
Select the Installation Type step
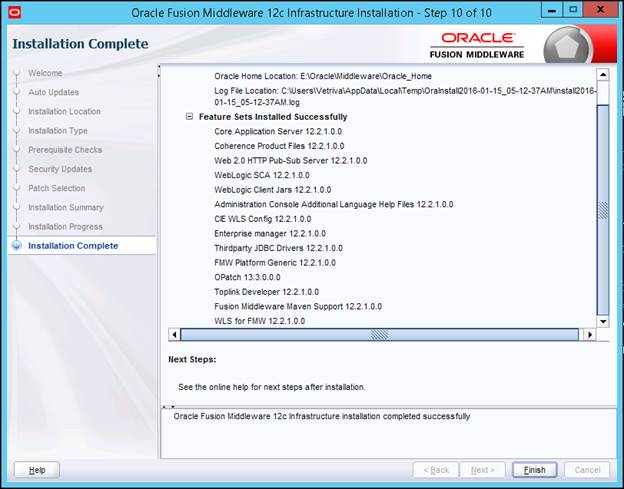coord(58,131)
